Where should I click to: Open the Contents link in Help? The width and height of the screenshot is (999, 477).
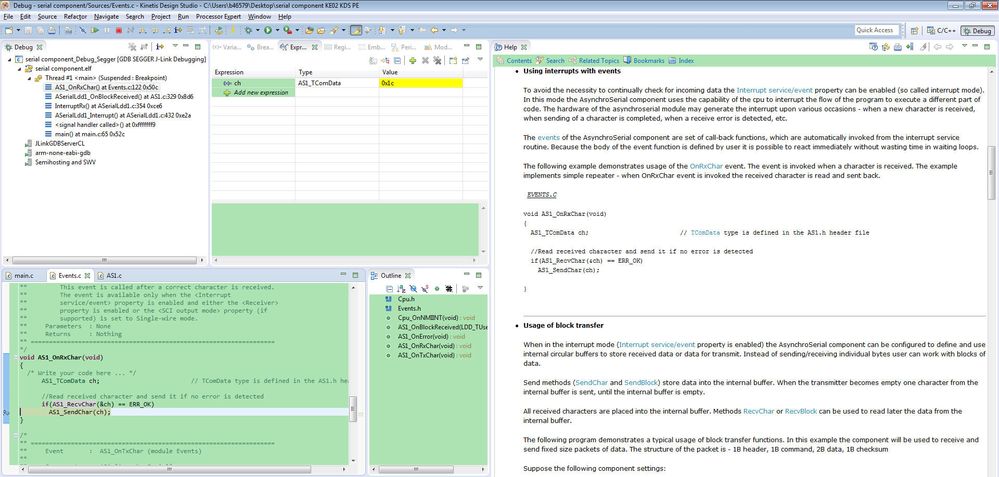(514, 61)
